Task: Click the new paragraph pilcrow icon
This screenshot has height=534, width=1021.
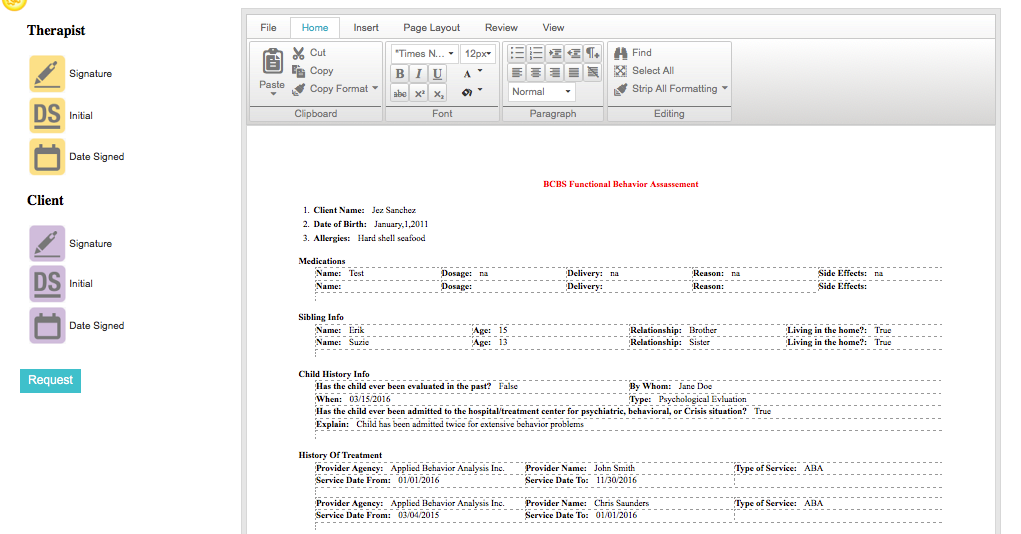Action: point(593,53)
